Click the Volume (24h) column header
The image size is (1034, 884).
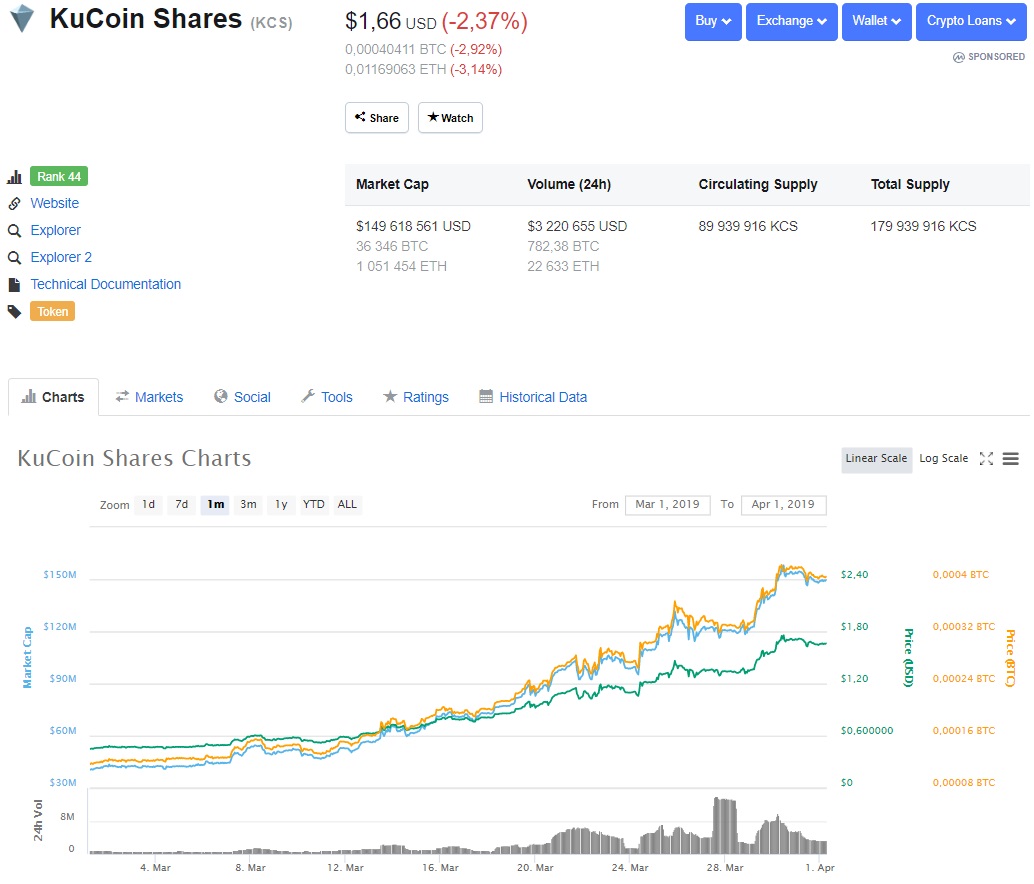click(569, 185)
